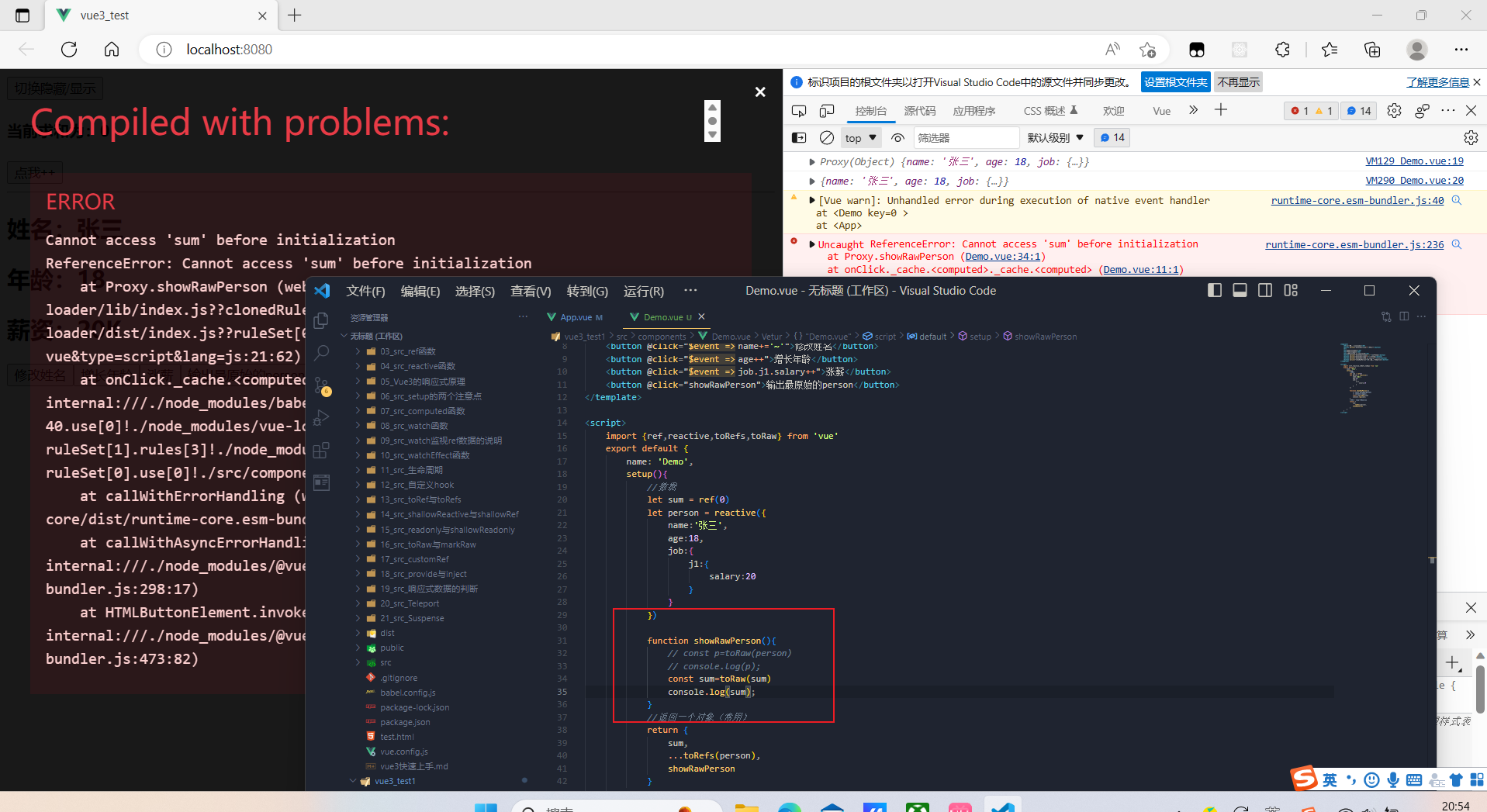Open VS Code extensions view
Viewport: 1487px width, 812px height.
pos(322,451)
